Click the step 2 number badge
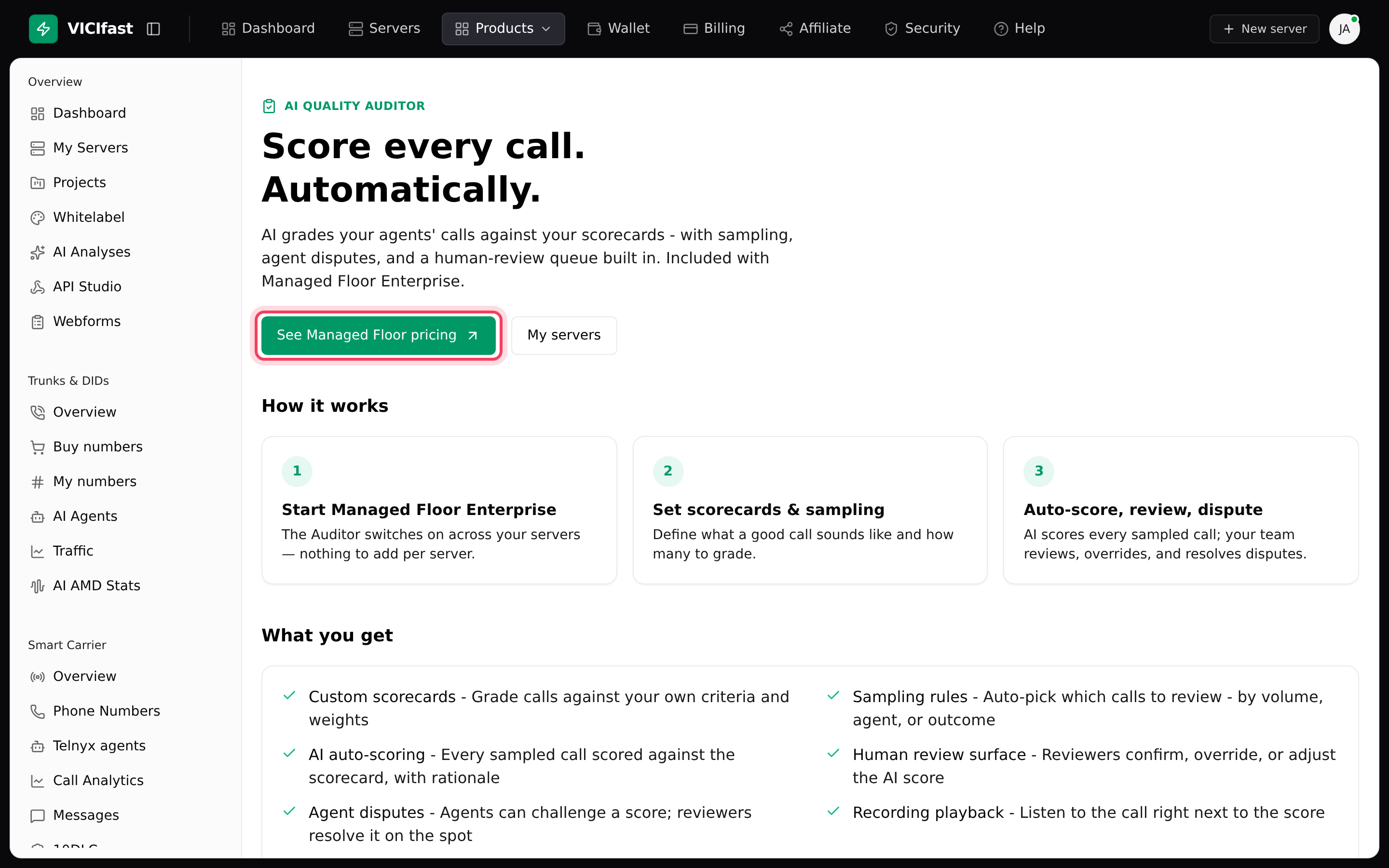Image resolution: width=1389 pixels, height=868 pixels. (668, 471)
